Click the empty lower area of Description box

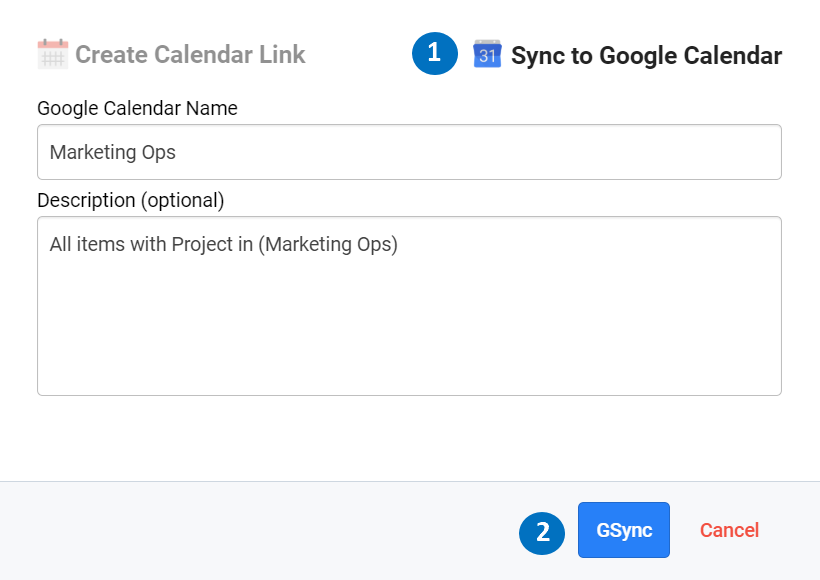pos(409,350)
